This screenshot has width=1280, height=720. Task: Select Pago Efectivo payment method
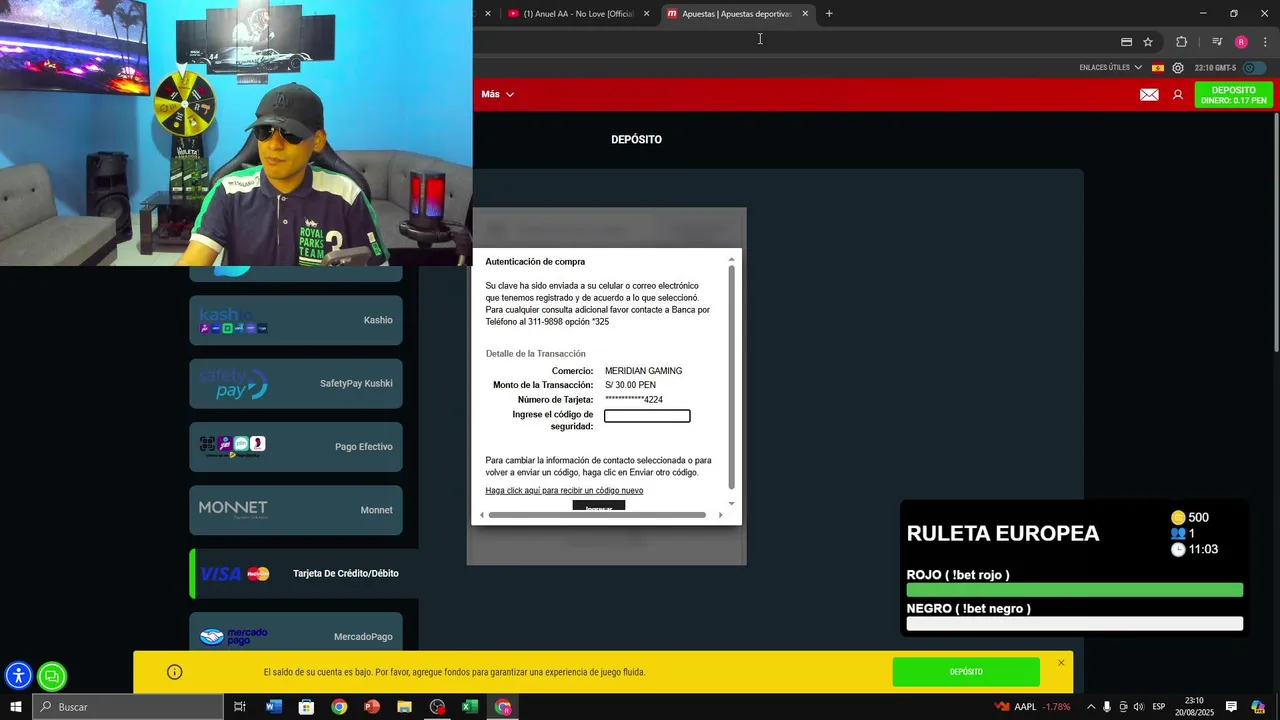[x=296, y=447]
